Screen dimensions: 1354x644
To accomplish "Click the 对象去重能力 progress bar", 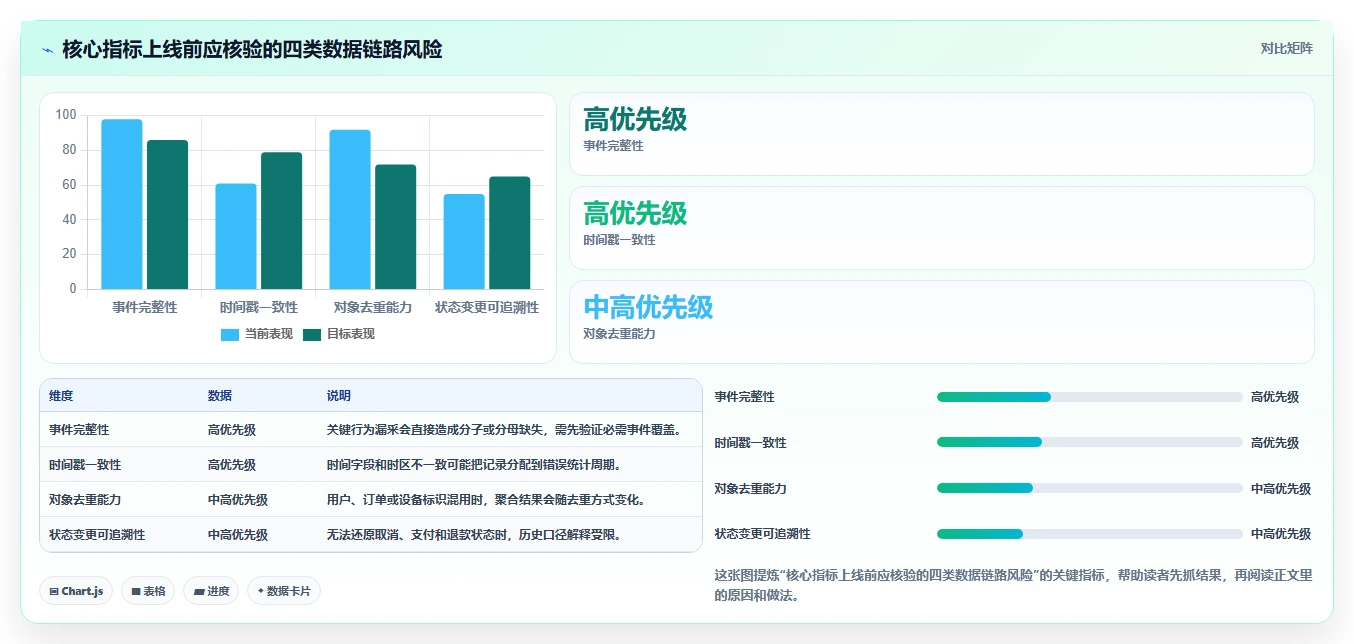I will coord(1089,488).
